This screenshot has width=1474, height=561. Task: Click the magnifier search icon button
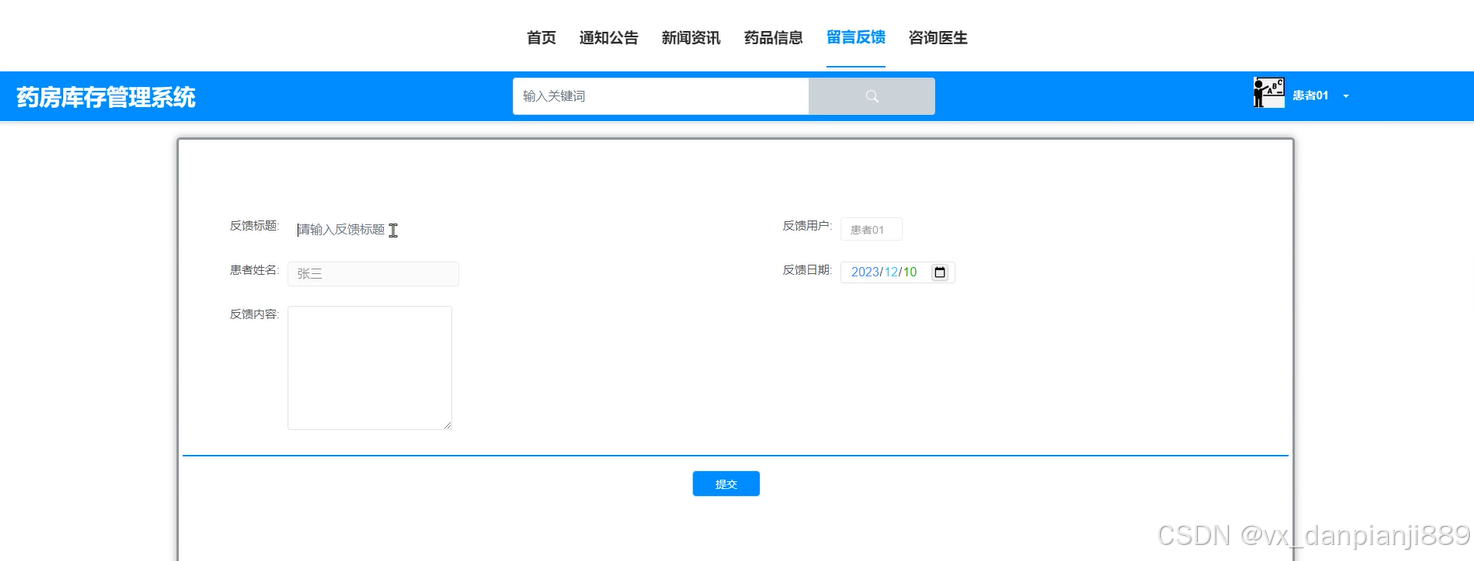pyautogui.click(x=871, y=96)
